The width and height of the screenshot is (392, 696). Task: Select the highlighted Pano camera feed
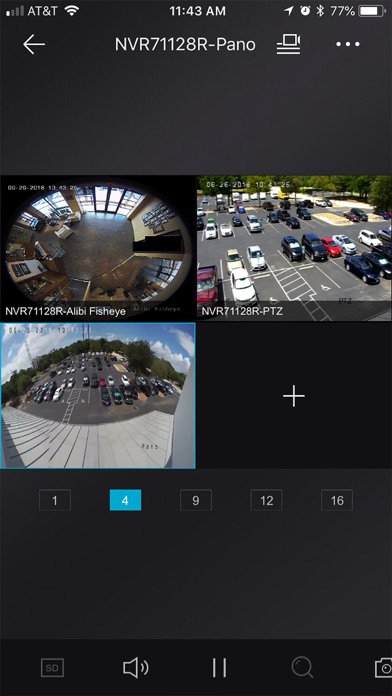tap(98, 395)
